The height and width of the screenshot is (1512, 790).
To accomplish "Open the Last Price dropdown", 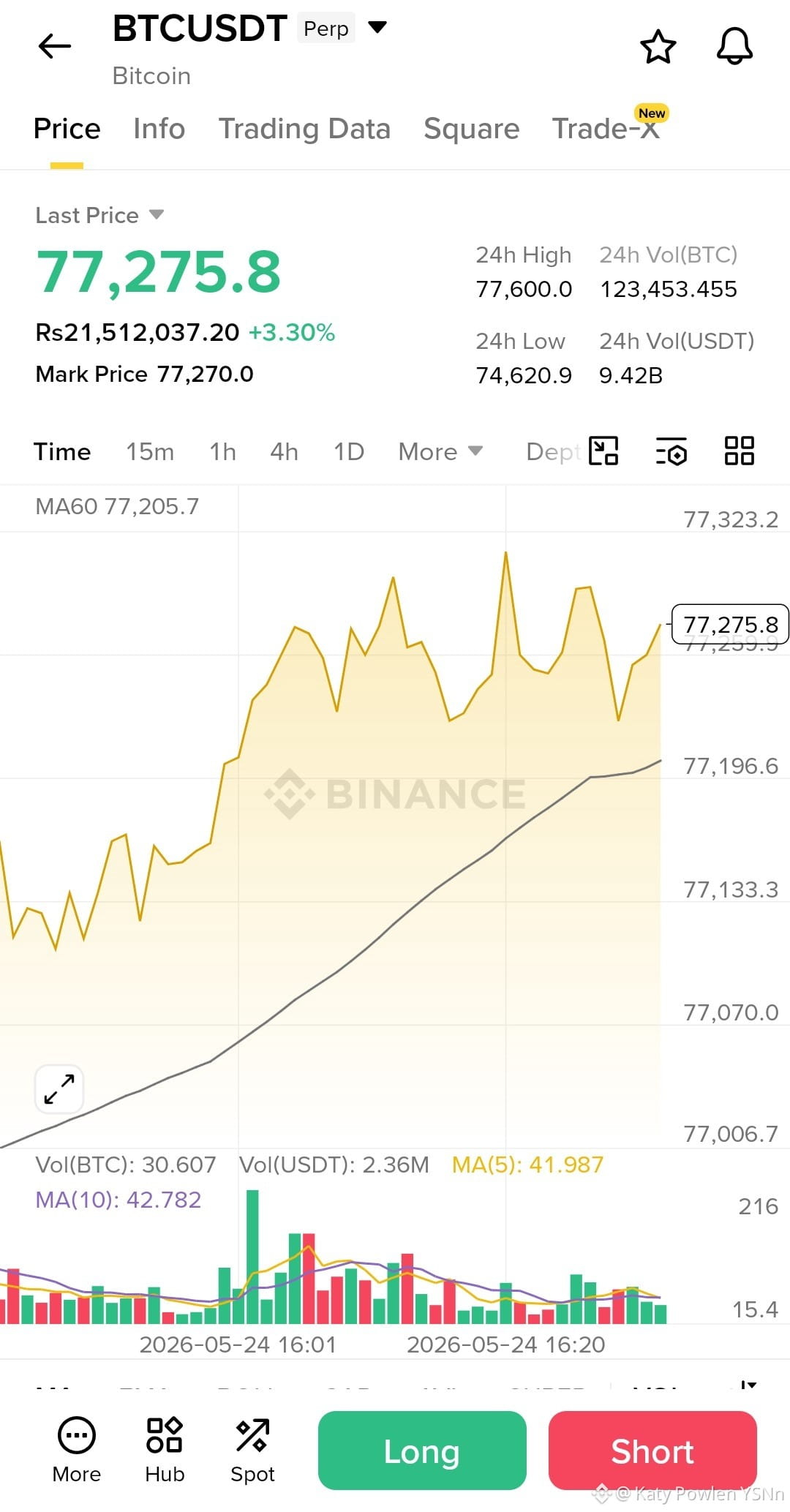I will coord(99,215).
